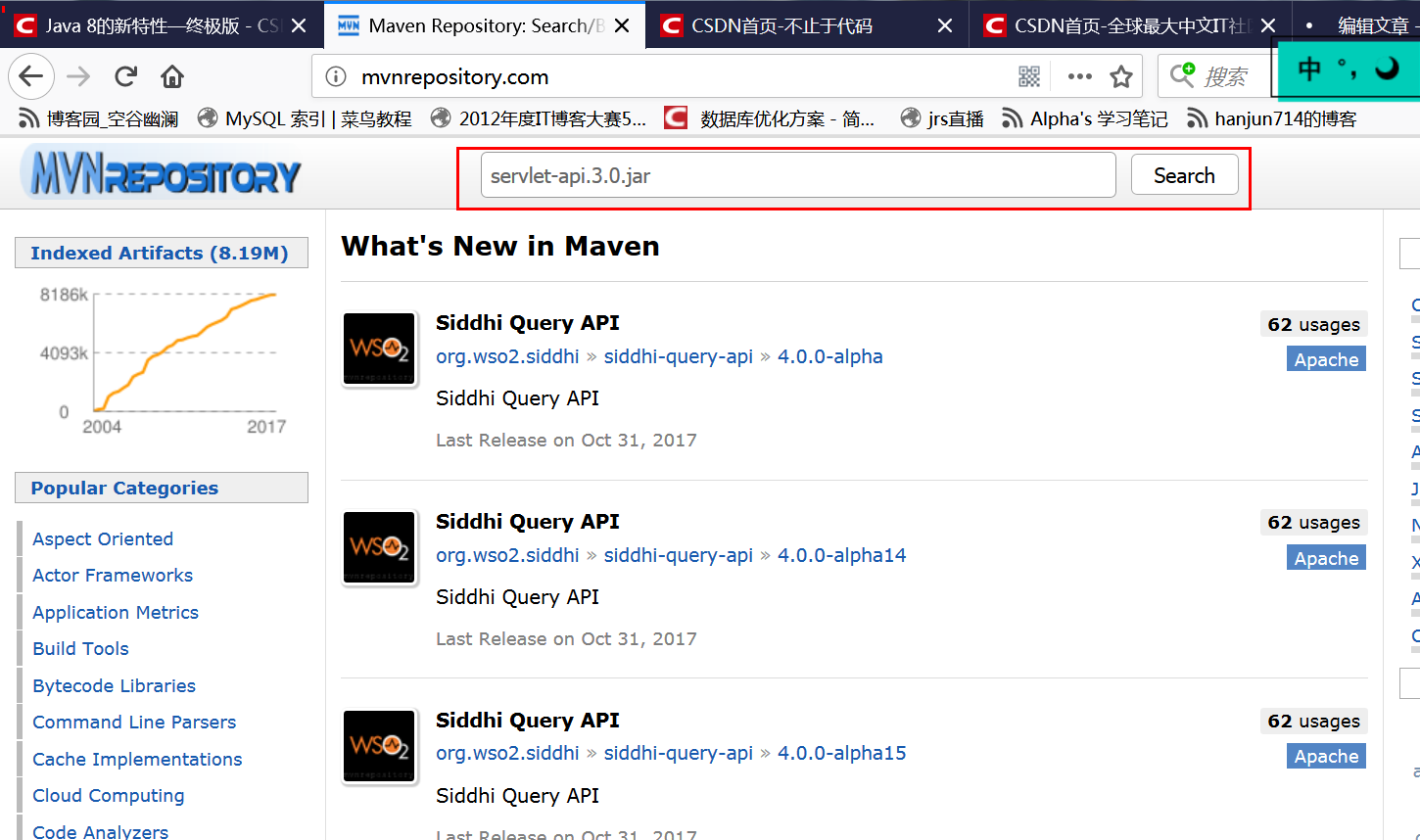Close the Maven Repository tab
This screenshot has height=840, width=1420.
[x=622, y=25]
